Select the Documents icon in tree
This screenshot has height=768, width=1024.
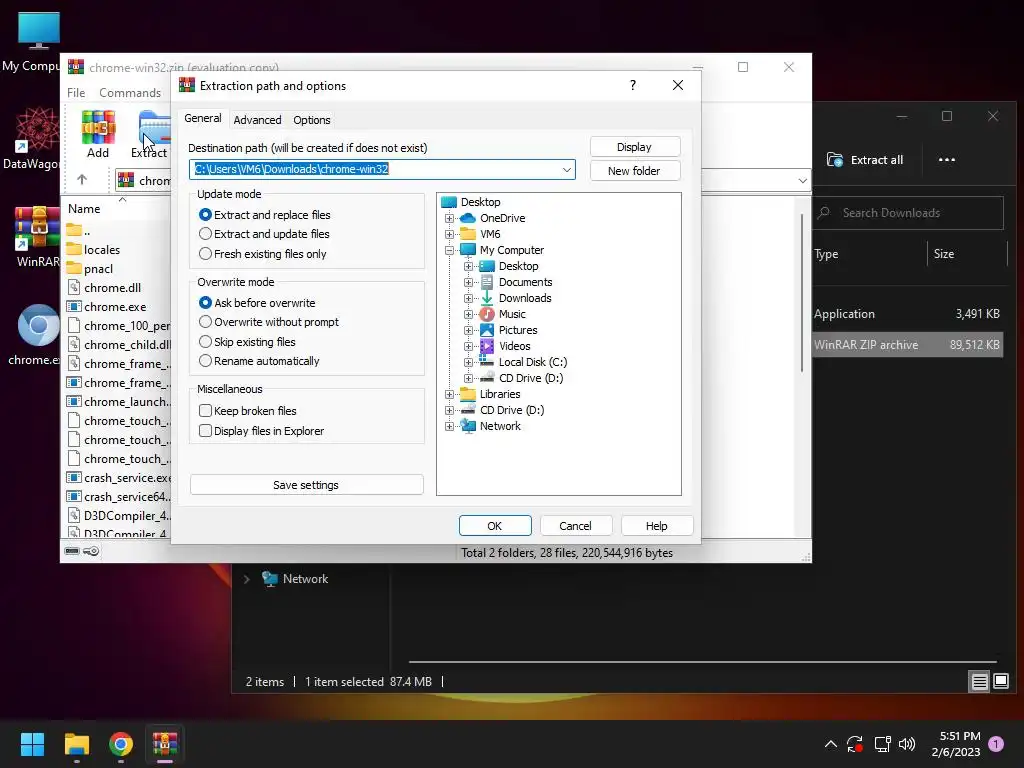[x=487, y=282]
